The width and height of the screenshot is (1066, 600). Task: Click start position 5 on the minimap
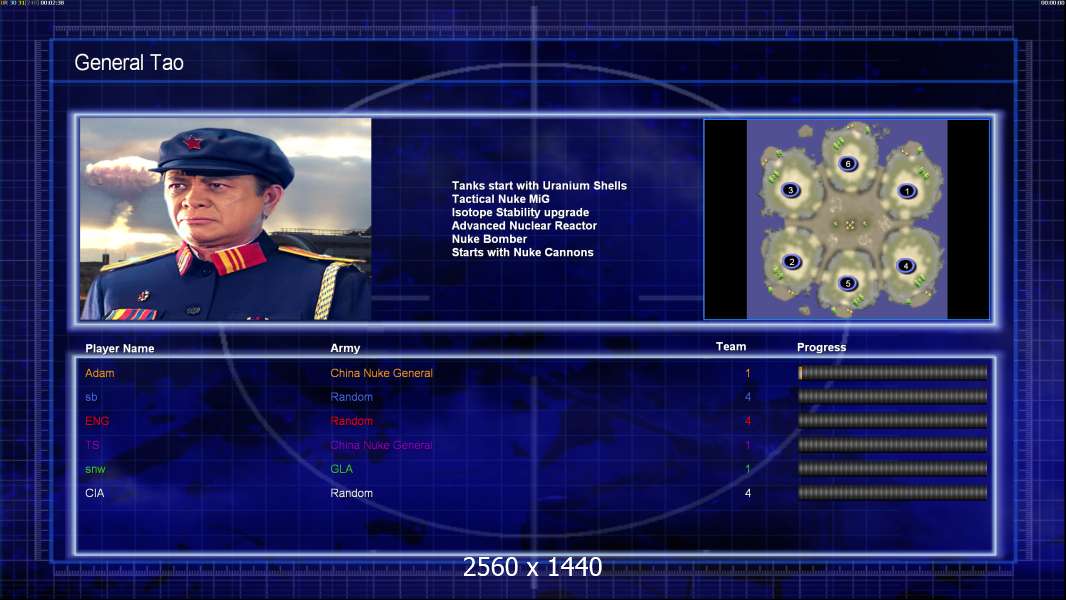pyautogui.click(x=847, y=283)
